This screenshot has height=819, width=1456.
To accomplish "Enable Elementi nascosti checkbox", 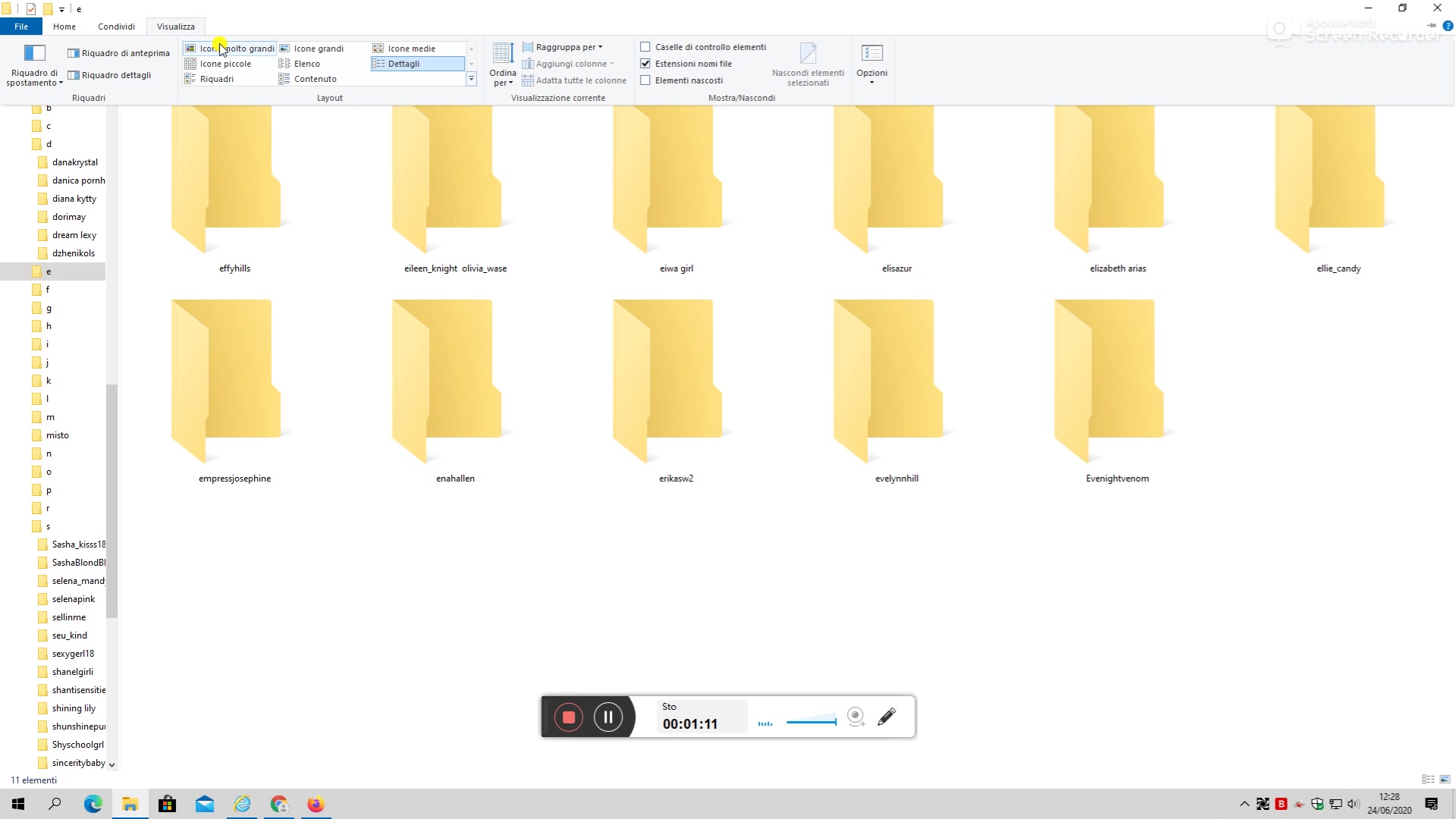I will [x=645, y=80].
